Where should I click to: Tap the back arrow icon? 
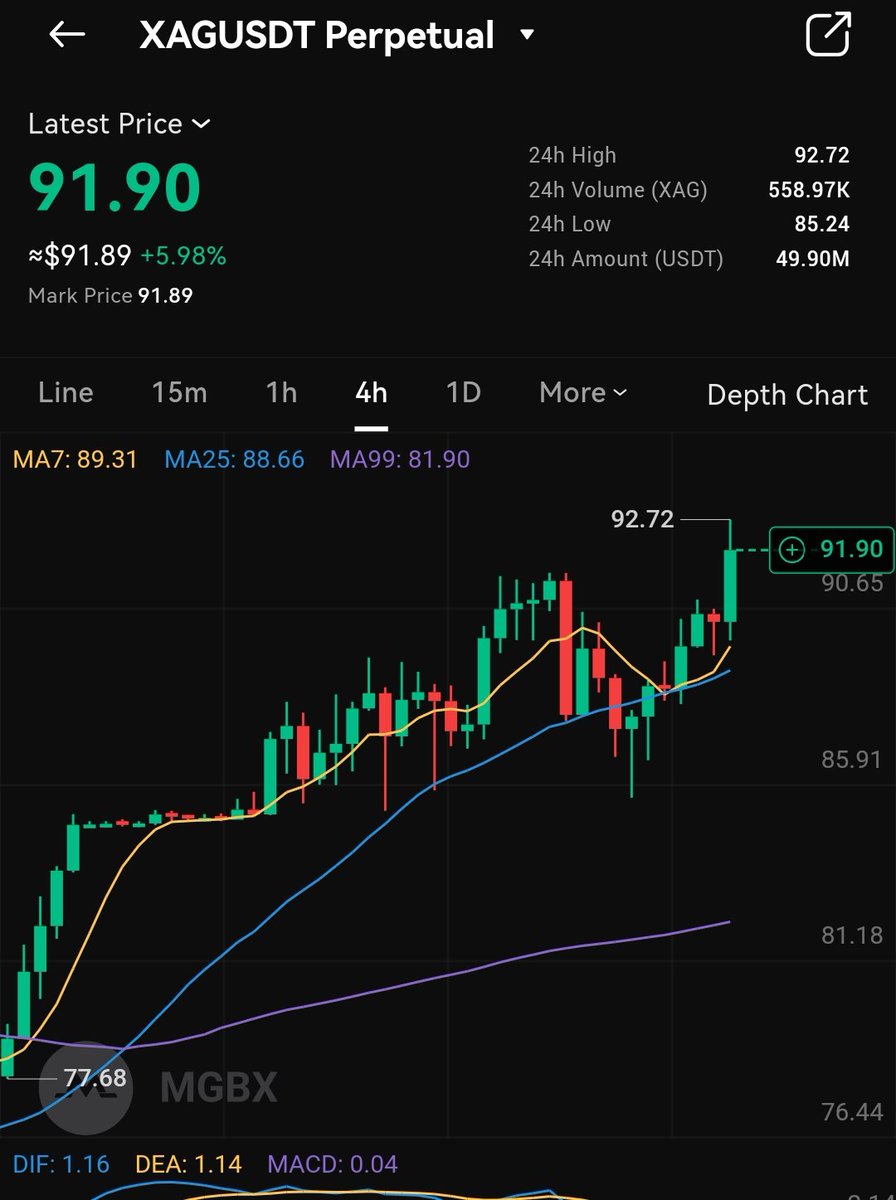point(67,35)
